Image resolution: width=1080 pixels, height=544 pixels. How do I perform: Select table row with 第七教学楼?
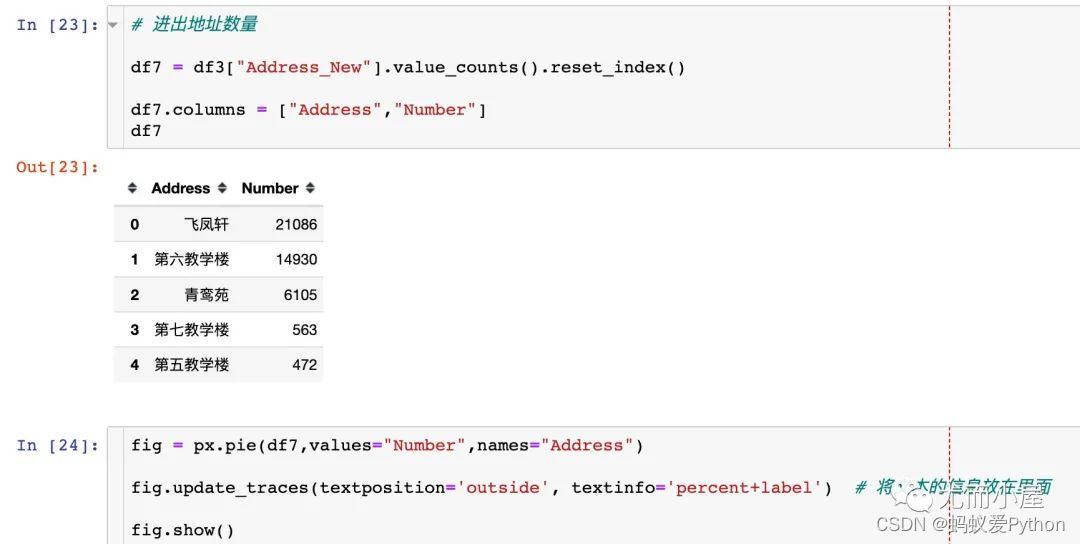218,330
